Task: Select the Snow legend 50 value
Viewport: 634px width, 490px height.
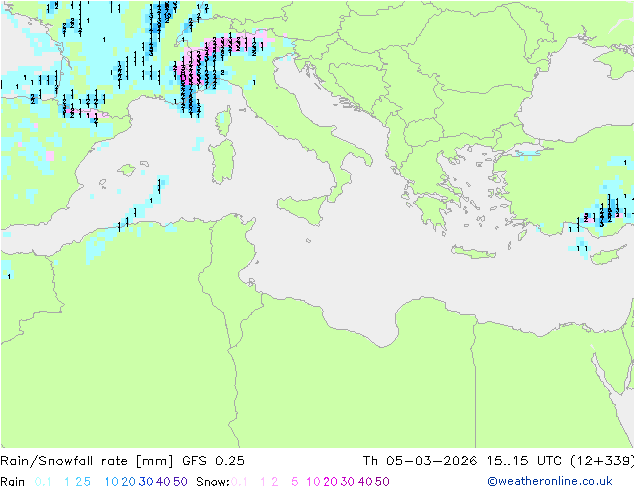Action: [382, 482]
